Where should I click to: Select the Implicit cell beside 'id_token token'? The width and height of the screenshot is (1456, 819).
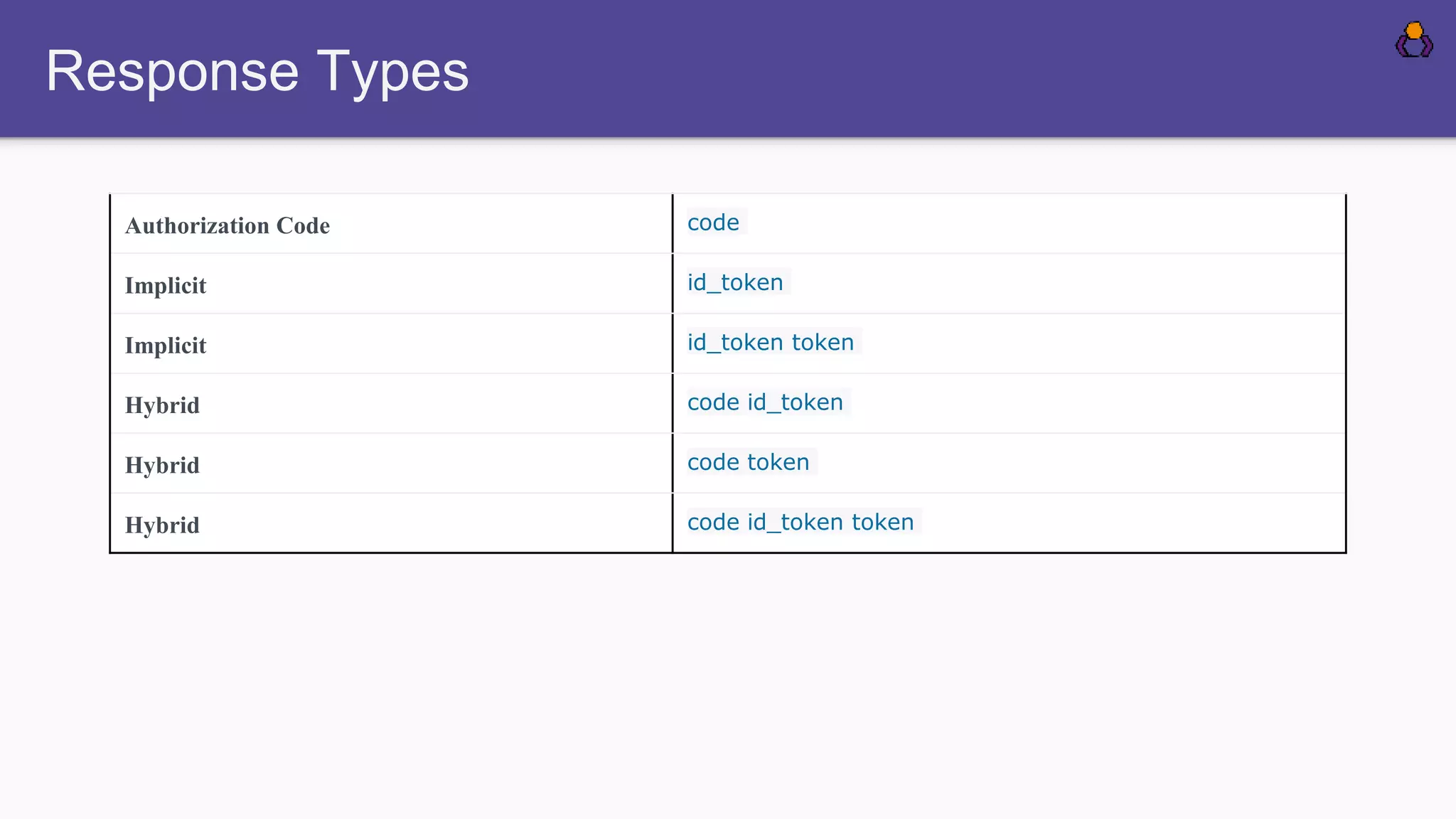coord(392,344)
